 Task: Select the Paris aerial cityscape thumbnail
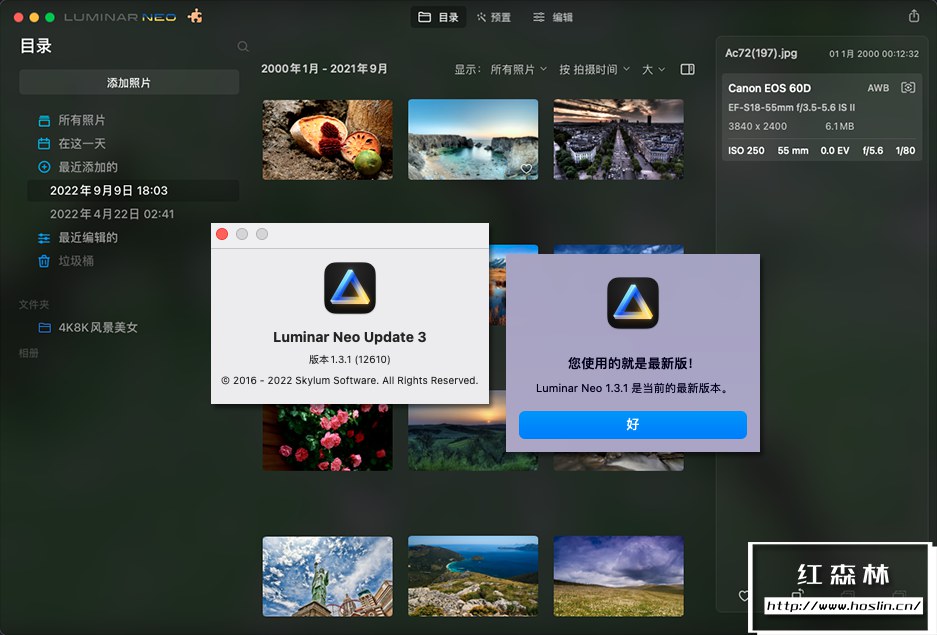[618, 140]
